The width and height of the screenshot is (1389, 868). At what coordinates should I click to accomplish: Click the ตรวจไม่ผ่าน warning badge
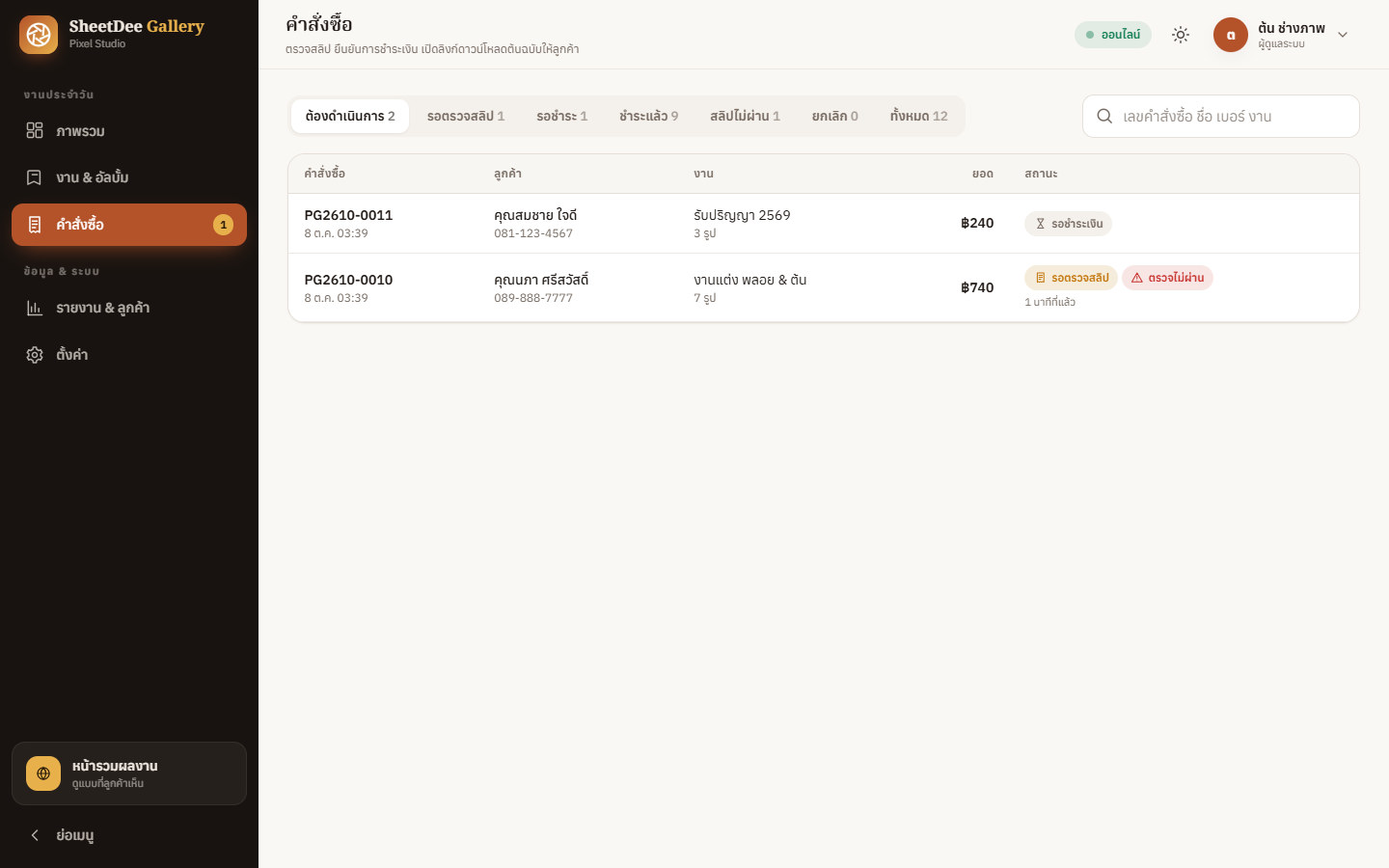point(1167,278)
